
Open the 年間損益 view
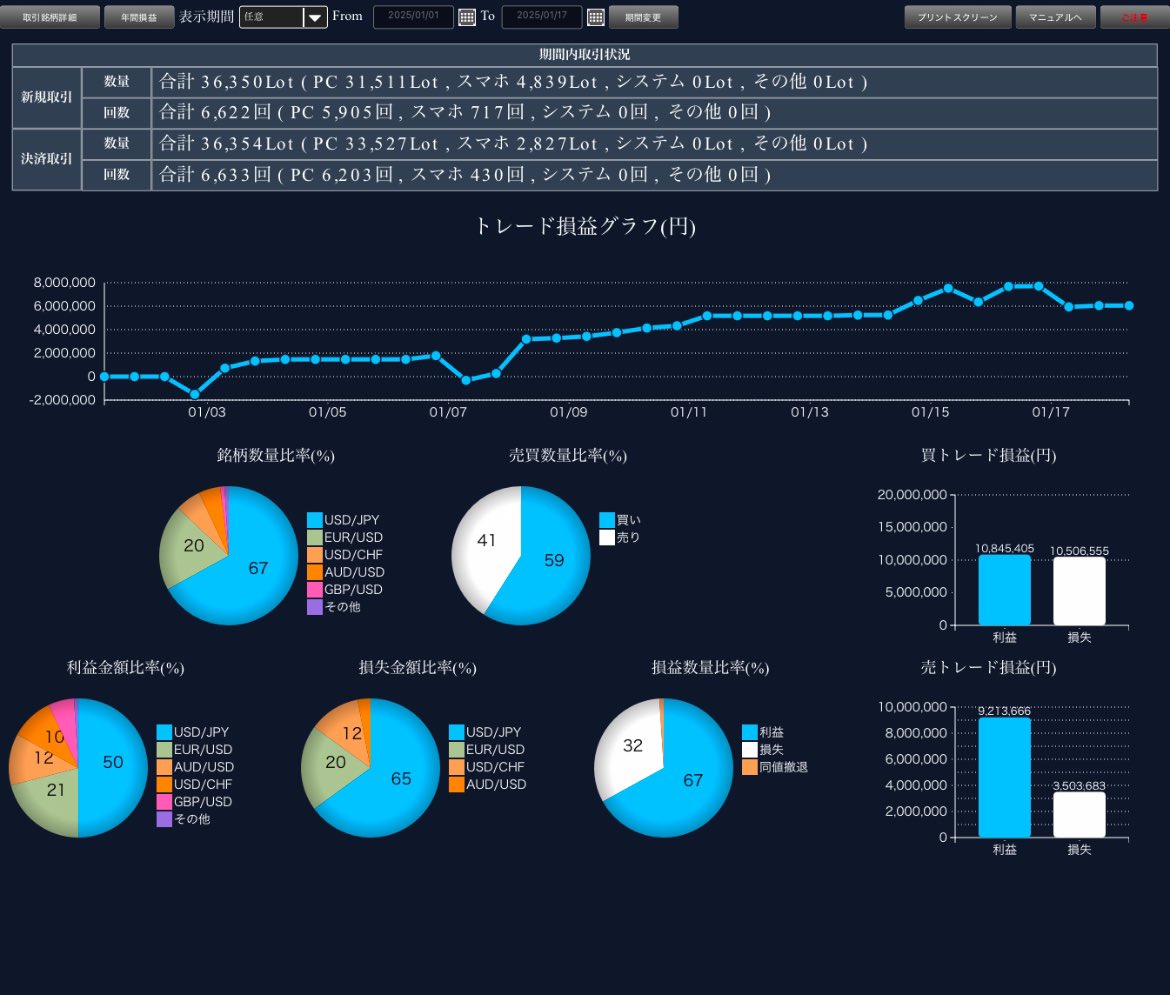pos(139,17)
